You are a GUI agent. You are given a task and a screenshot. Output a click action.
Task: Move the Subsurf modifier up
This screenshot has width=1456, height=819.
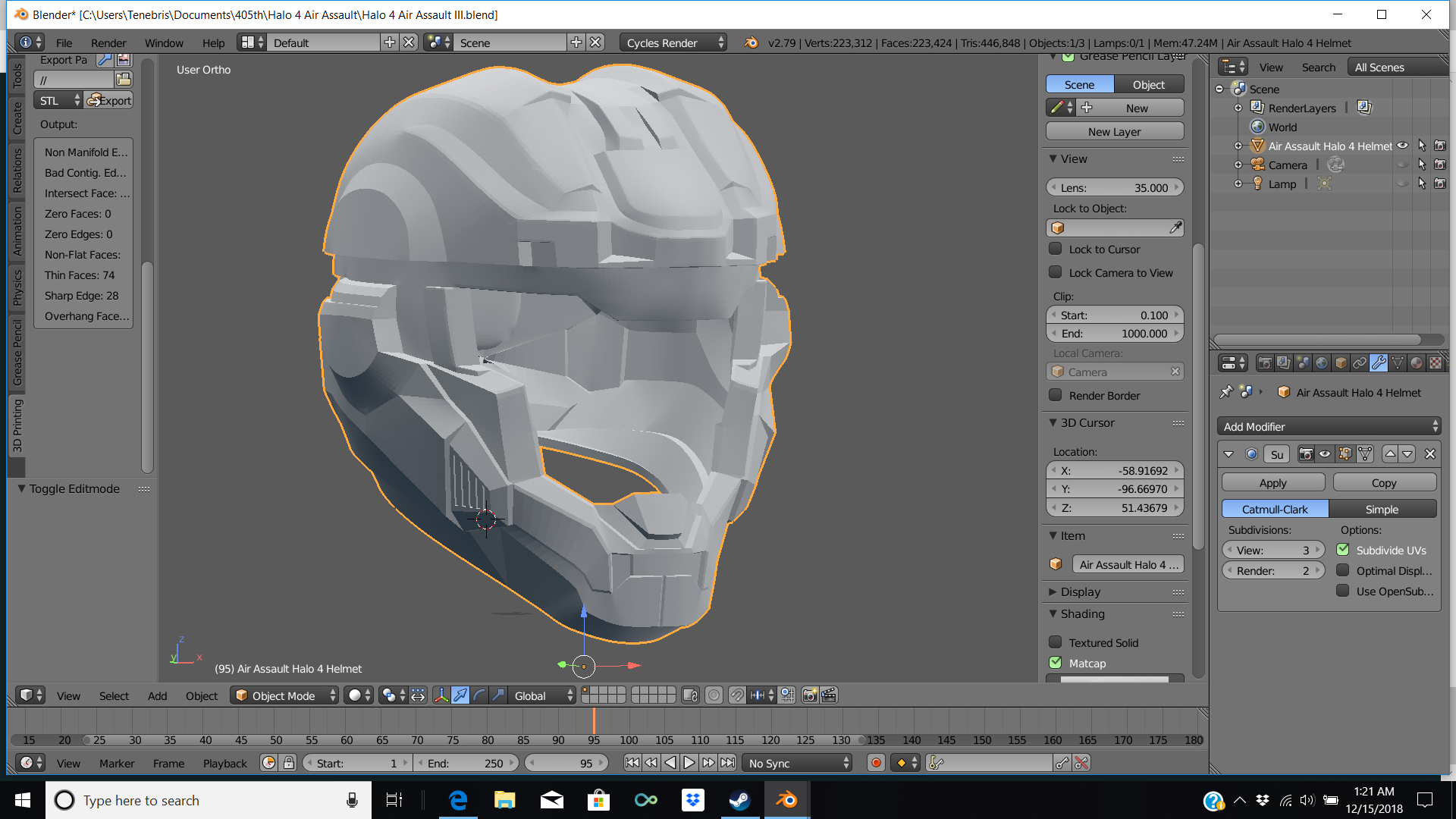click(1389, 454)
